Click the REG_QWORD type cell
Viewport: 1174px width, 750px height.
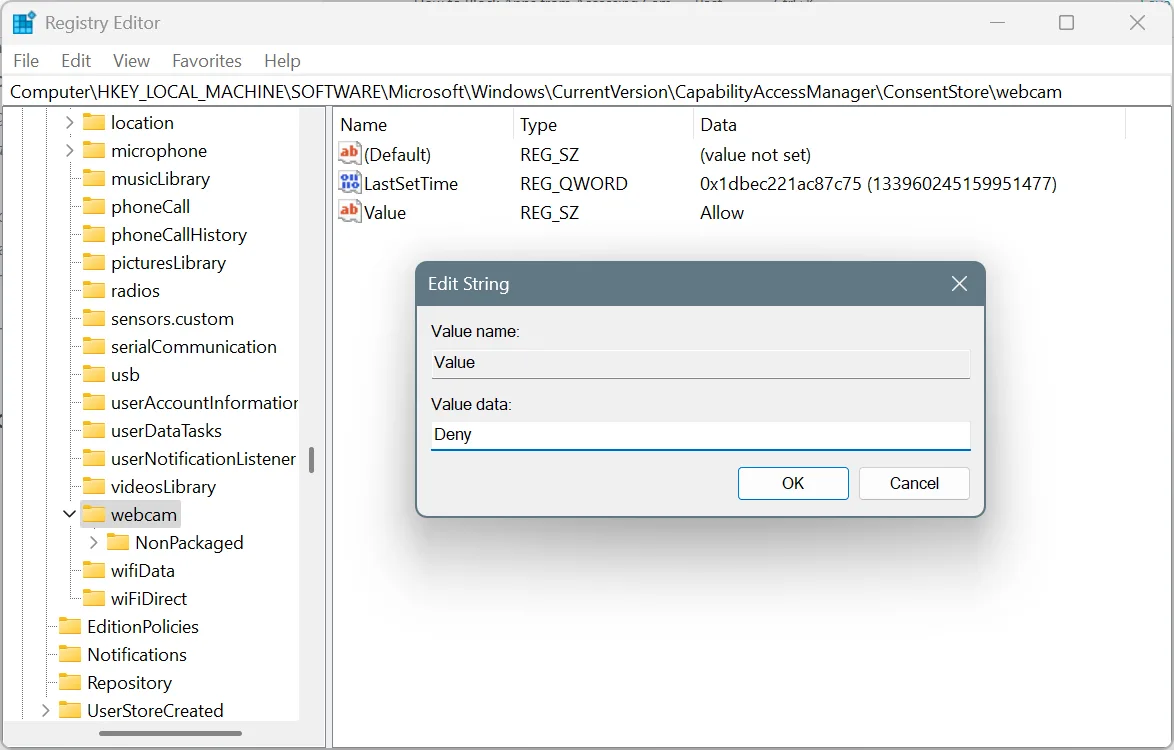pos(574,183)
